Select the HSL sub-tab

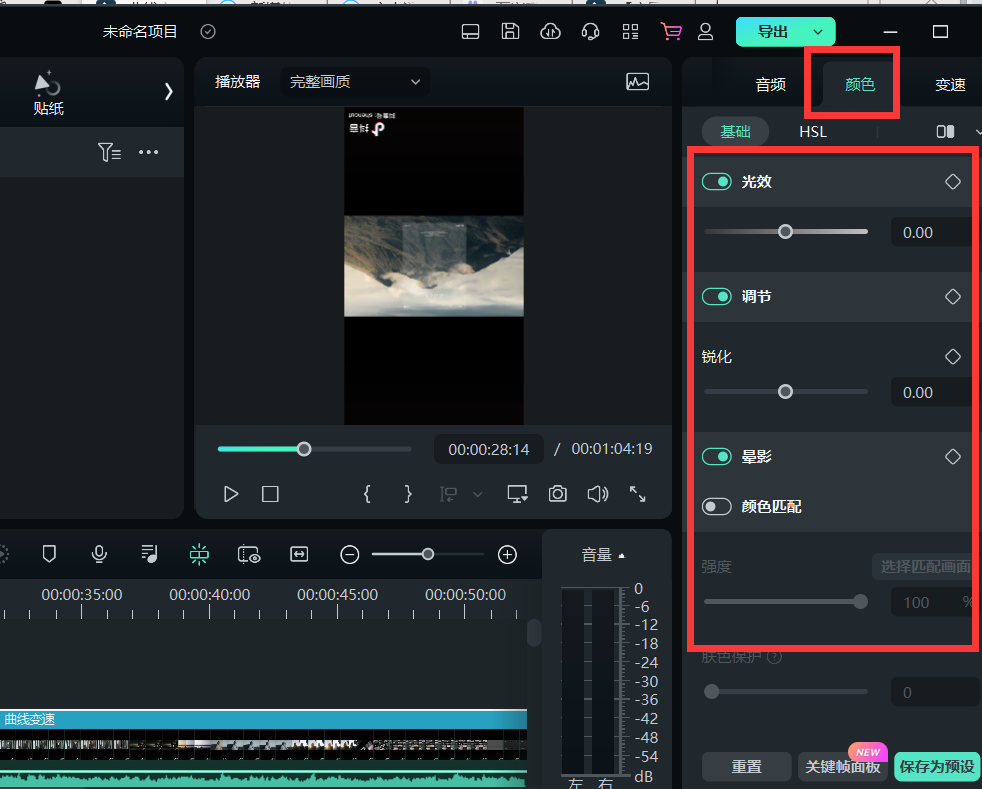tap(813, 132)
